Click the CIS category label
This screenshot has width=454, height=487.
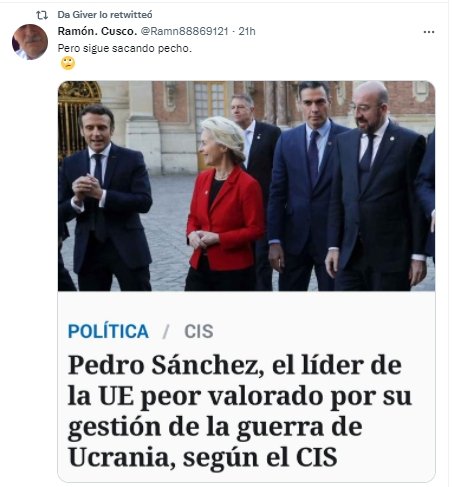click(x=199, y=331)
